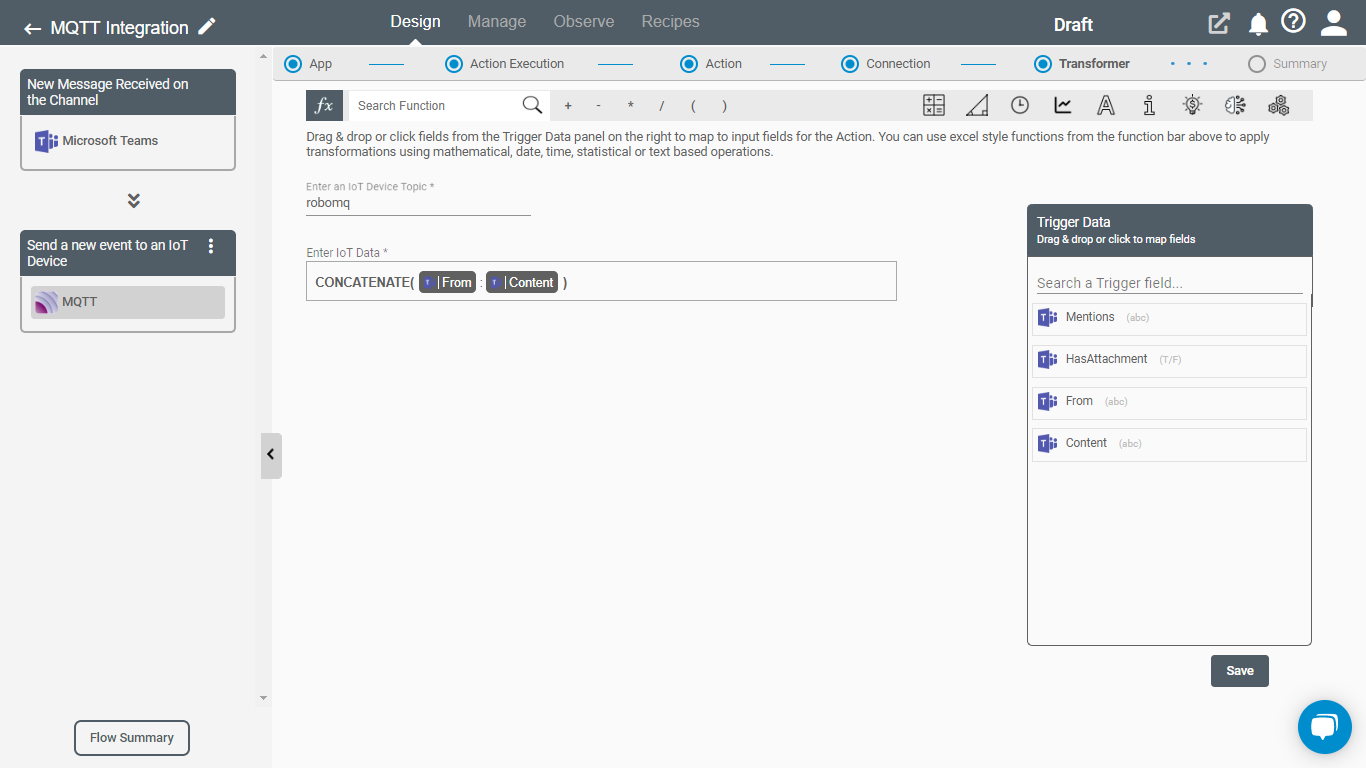Image resolution: width=1366 pixels, height=768 pixels.
Task: Go back using the arrow beside MQTT Integration
Action: click(x=33, y=28)
